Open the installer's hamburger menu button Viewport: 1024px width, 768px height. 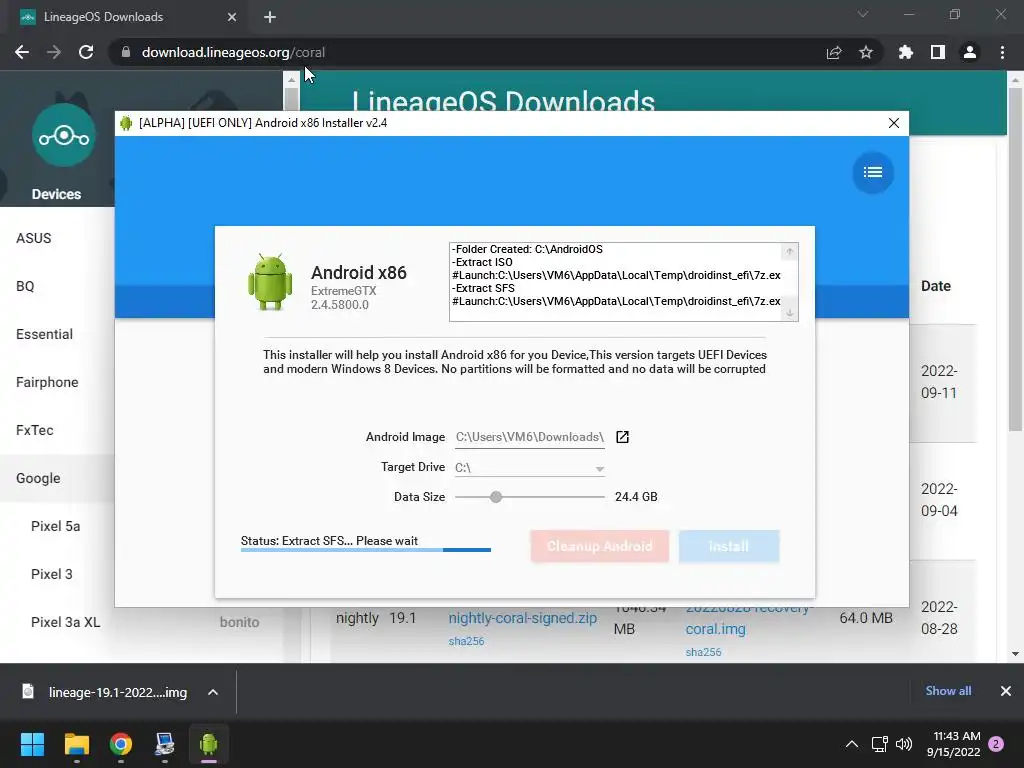(872, 172)
